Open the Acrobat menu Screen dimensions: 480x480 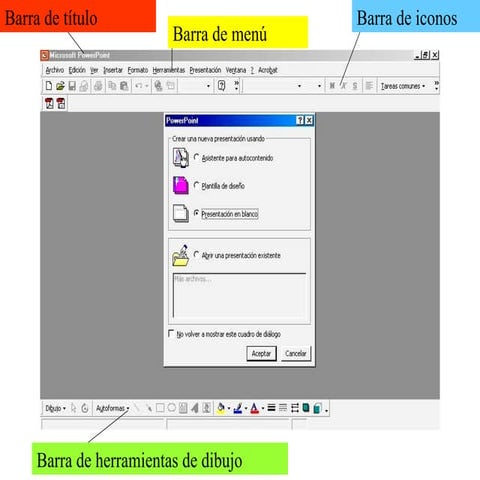[268, 70]
